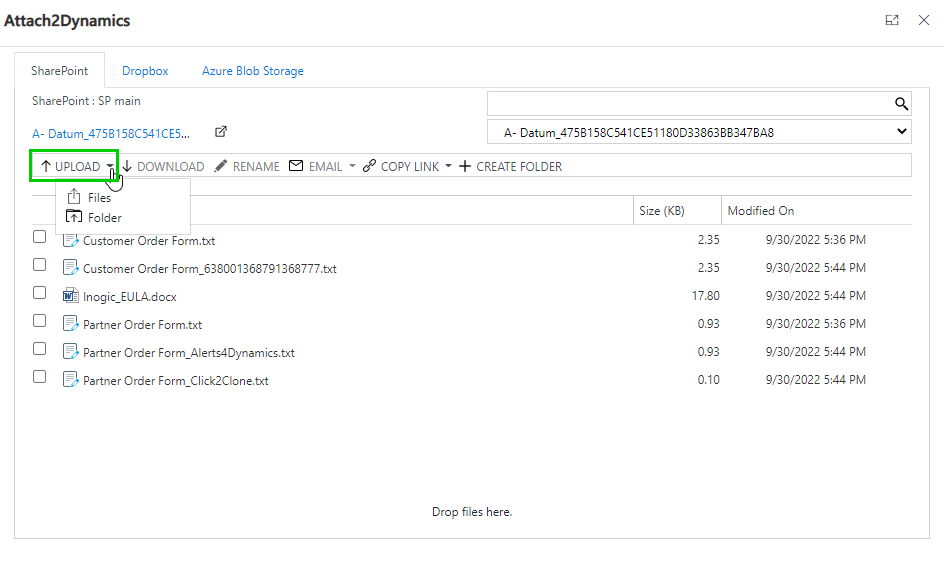Click the EMAIL button label
The image size is (944, 583).
pyautogui.click(x=325, y=166)
